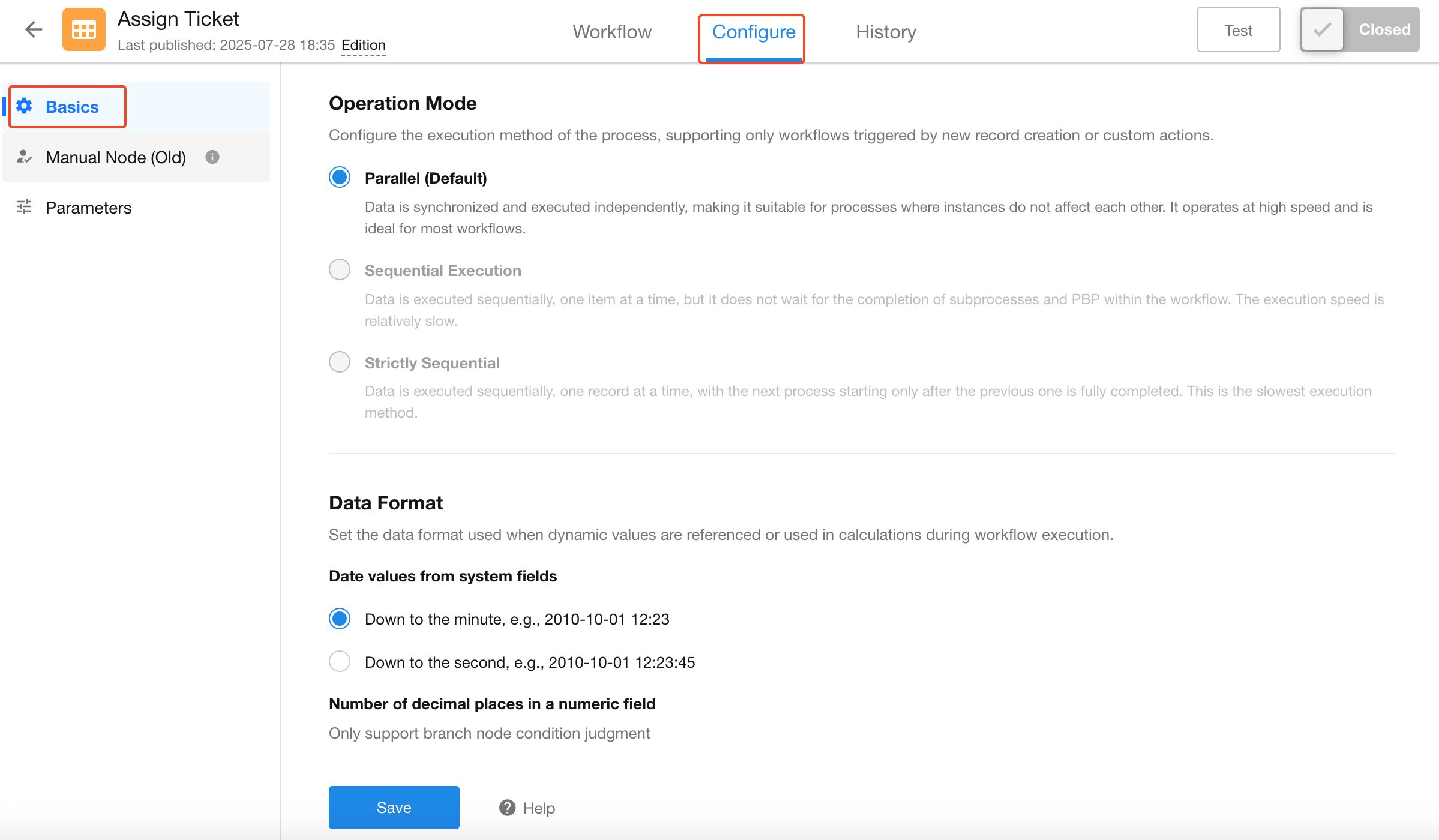The image size is (1439, 840).
Task: Select Sequential Execution radio button
Action: pyautogui.click(x=340, y=270)
